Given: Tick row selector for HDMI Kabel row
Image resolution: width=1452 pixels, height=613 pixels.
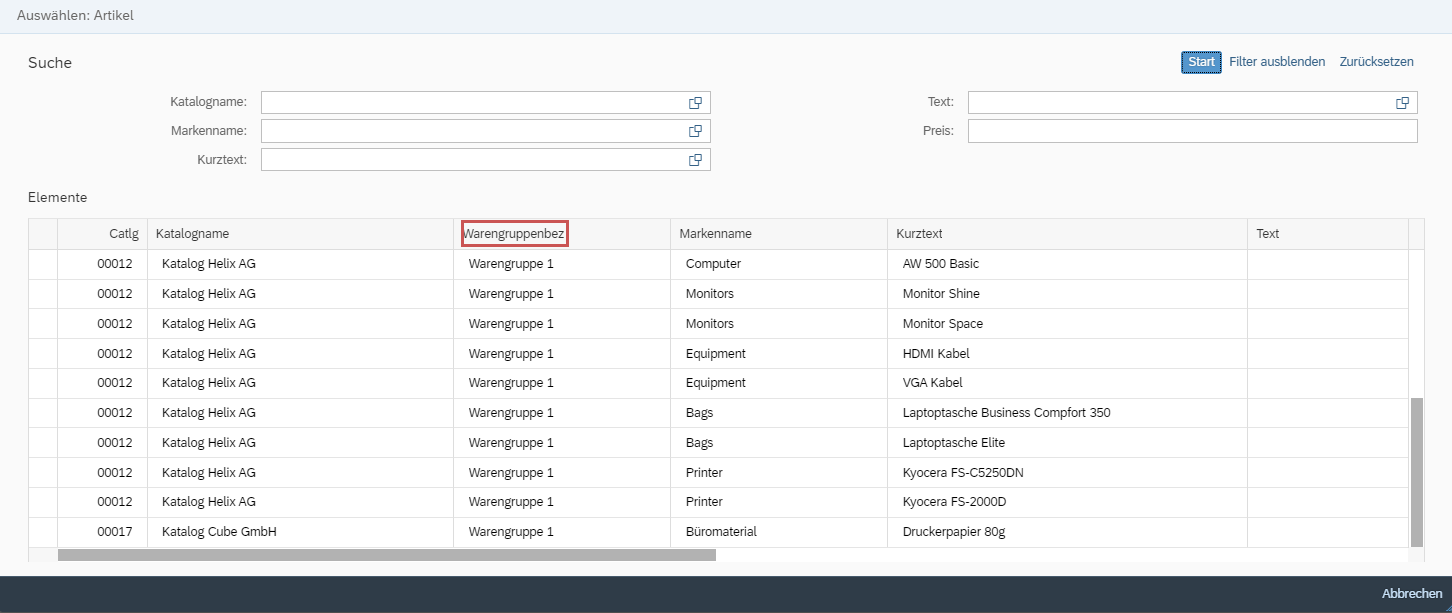Looking at the screenshot, I should click(x=43, y=353).
